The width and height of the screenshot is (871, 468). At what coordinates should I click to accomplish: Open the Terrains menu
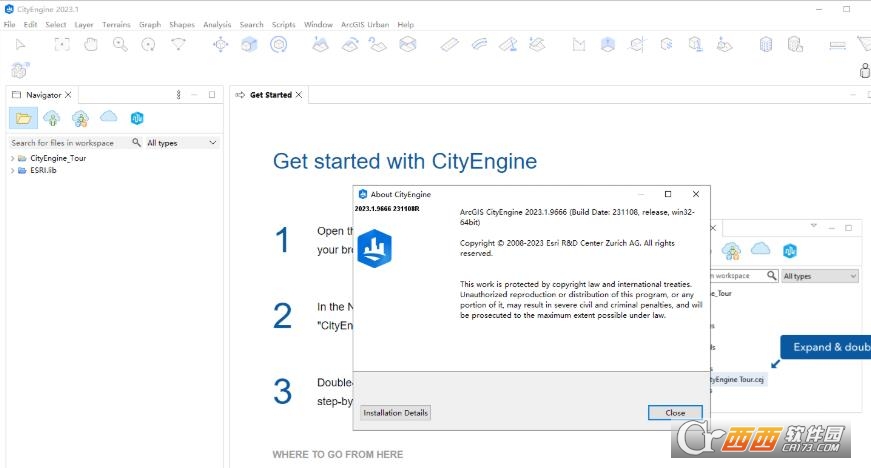point(116,24)
